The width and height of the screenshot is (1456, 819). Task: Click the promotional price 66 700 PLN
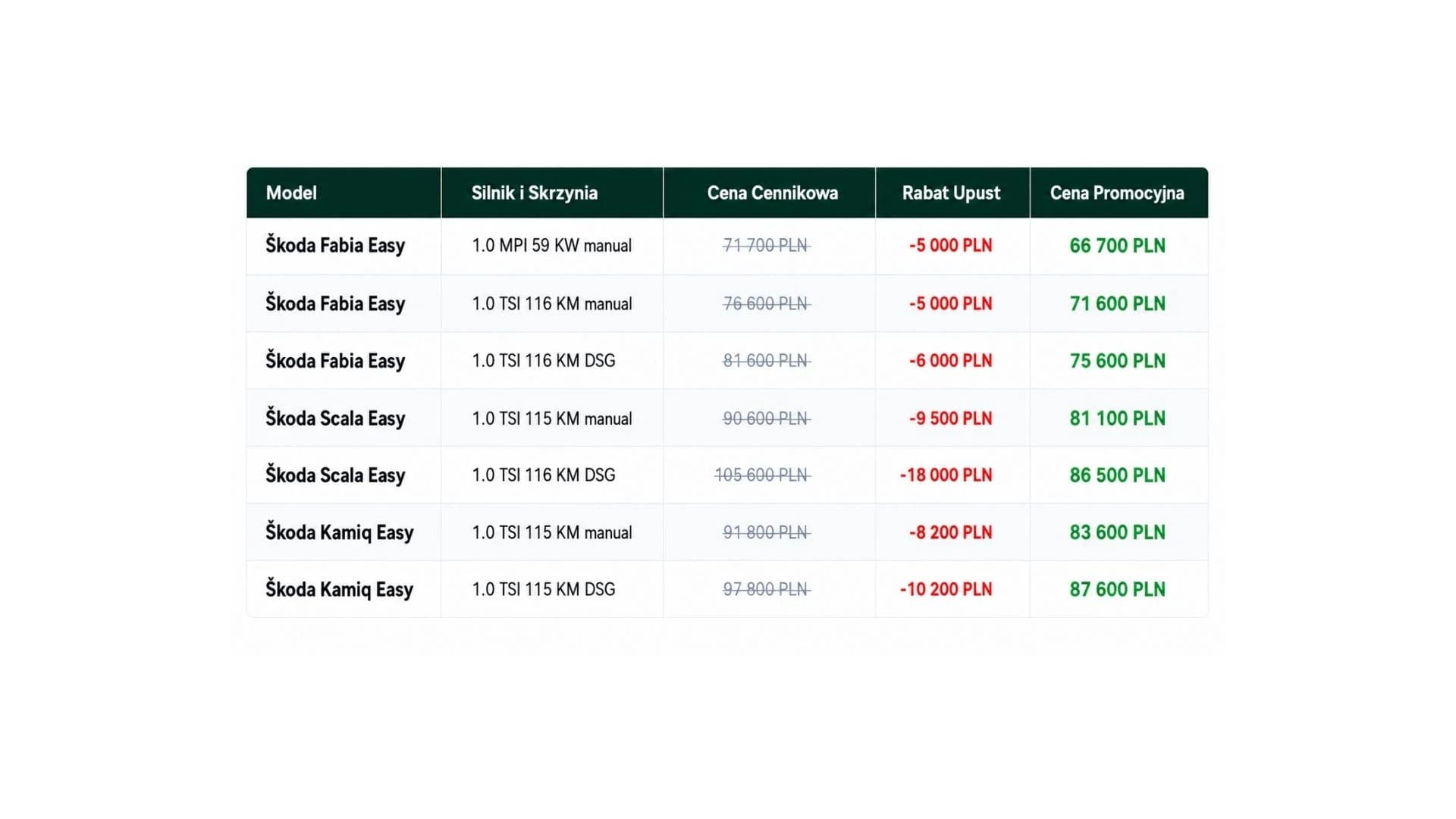click(1117, 246)
